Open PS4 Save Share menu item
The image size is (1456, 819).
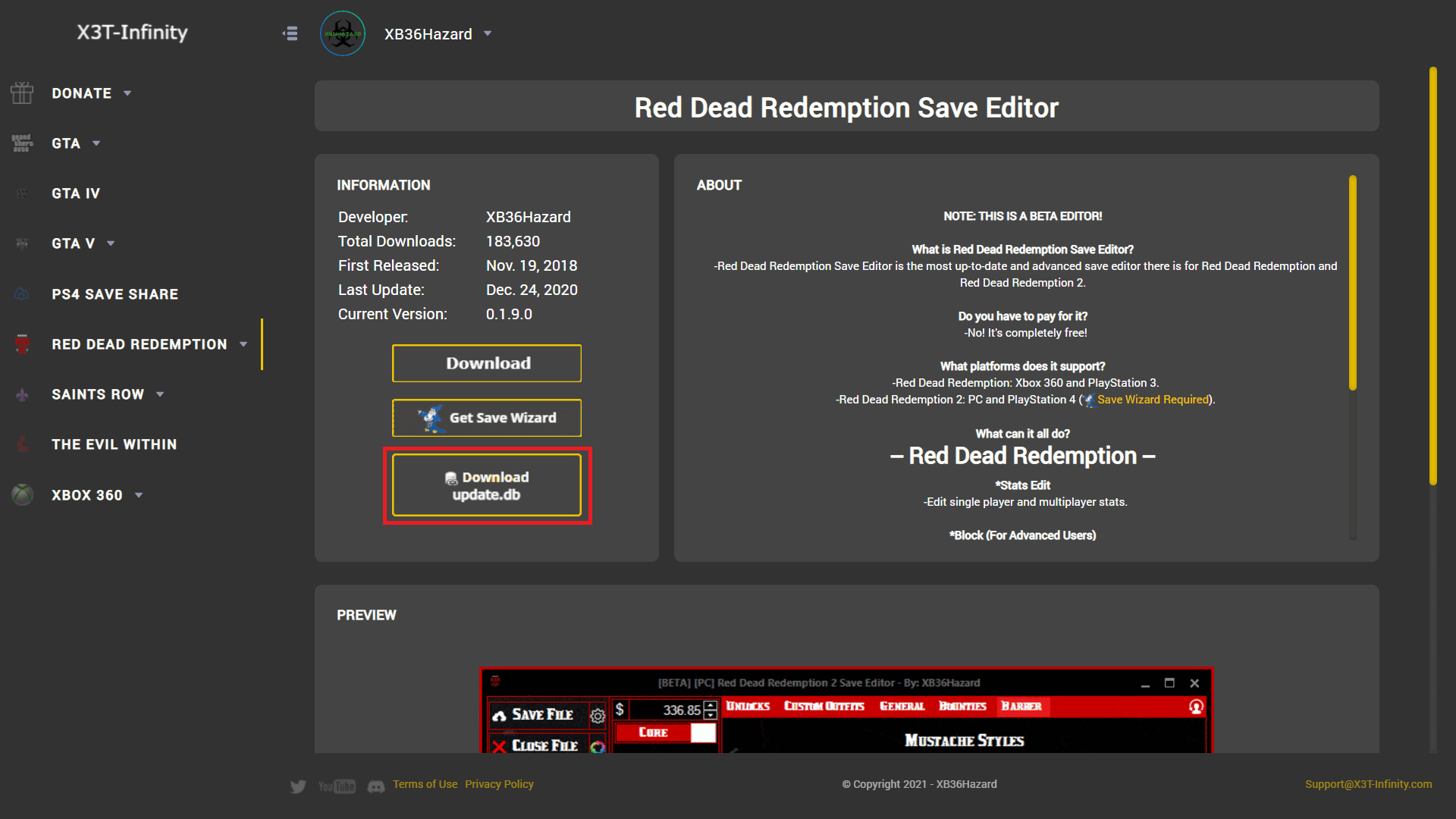point(115,294)
